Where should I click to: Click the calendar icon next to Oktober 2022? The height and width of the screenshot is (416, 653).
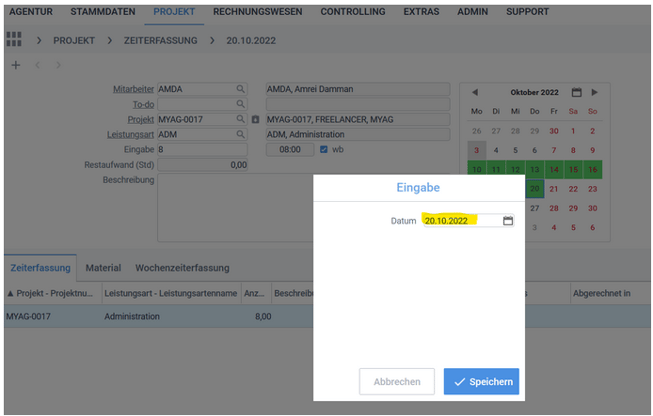point(576,92)
